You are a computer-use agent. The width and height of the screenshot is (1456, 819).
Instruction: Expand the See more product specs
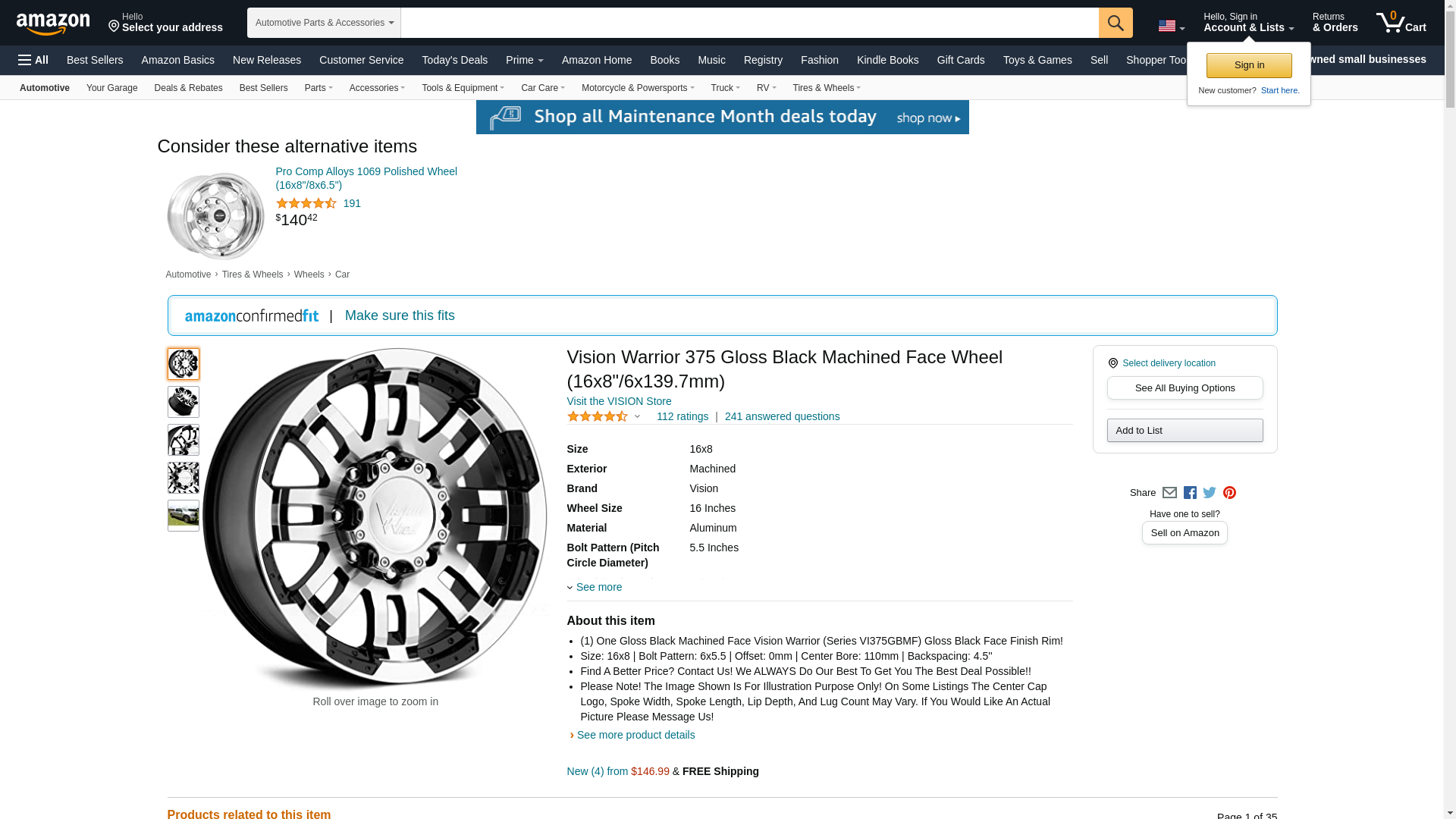(x=598, y=587)
